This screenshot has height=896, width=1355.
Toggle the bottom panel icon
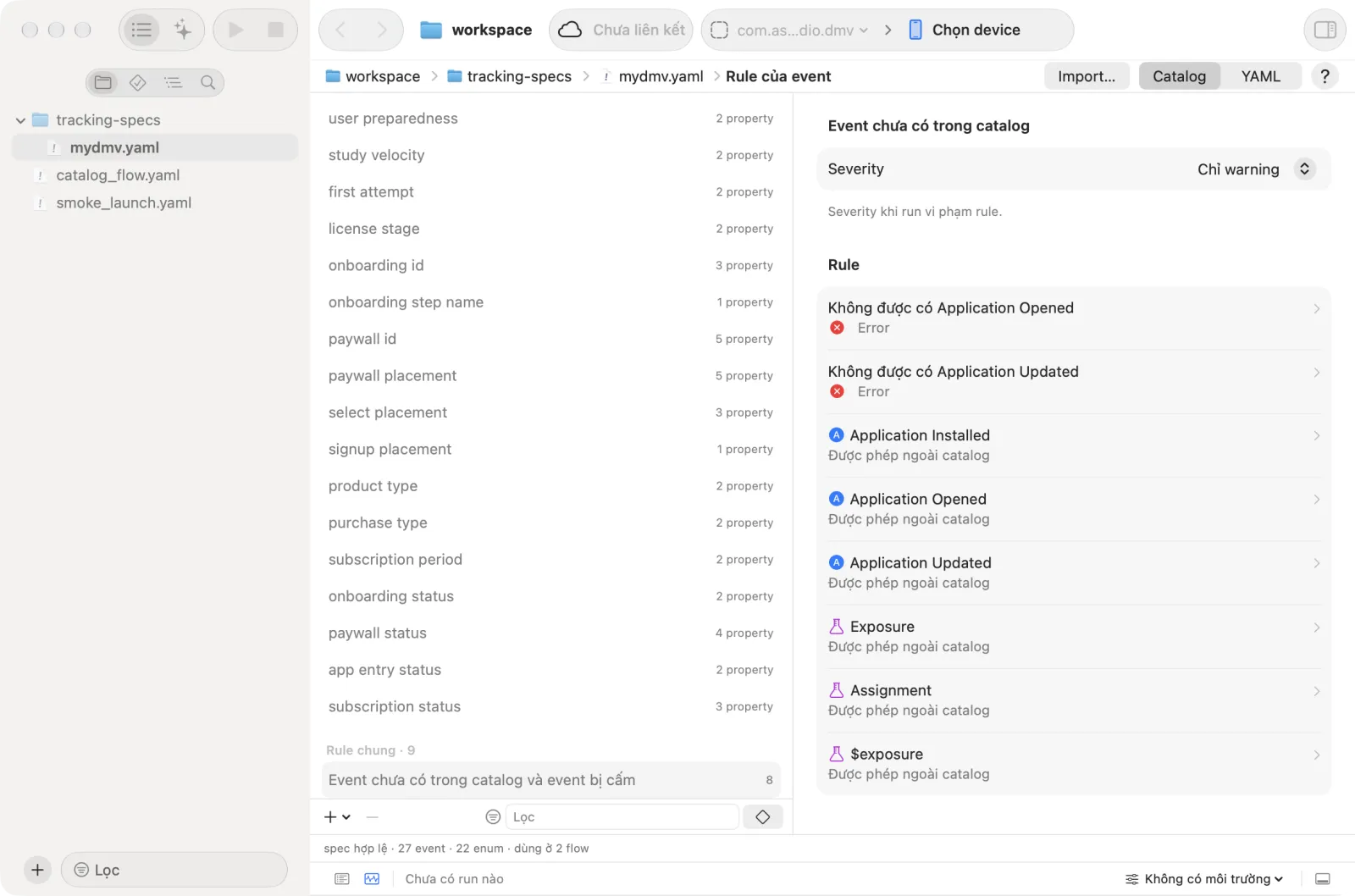(x=1323, y=879)
